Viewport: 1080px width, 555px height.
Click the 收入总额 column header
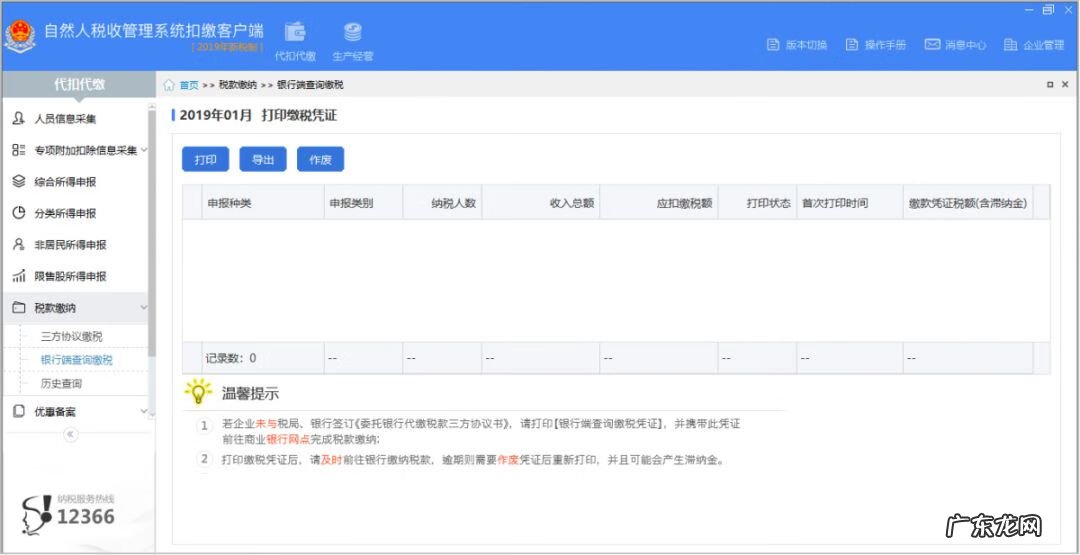click(x=541, y=203)
